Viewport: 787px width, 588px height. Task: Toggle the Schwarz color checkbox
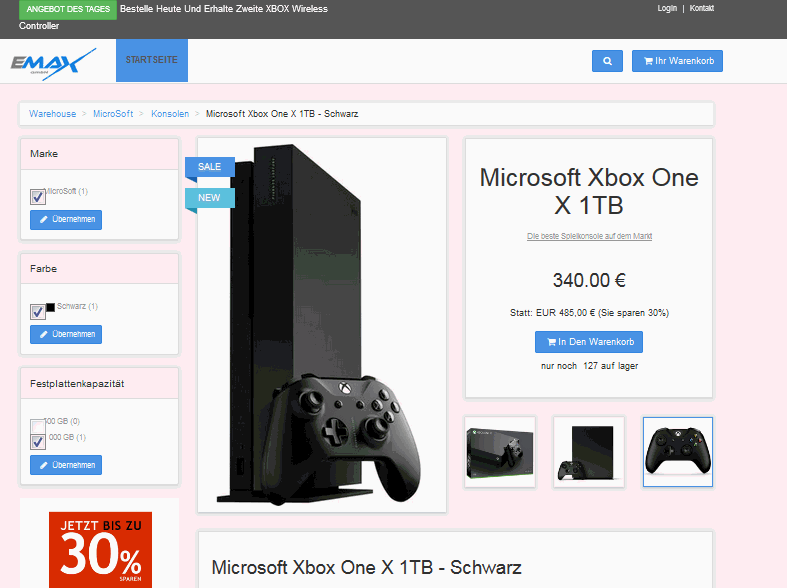pos(38,312)
